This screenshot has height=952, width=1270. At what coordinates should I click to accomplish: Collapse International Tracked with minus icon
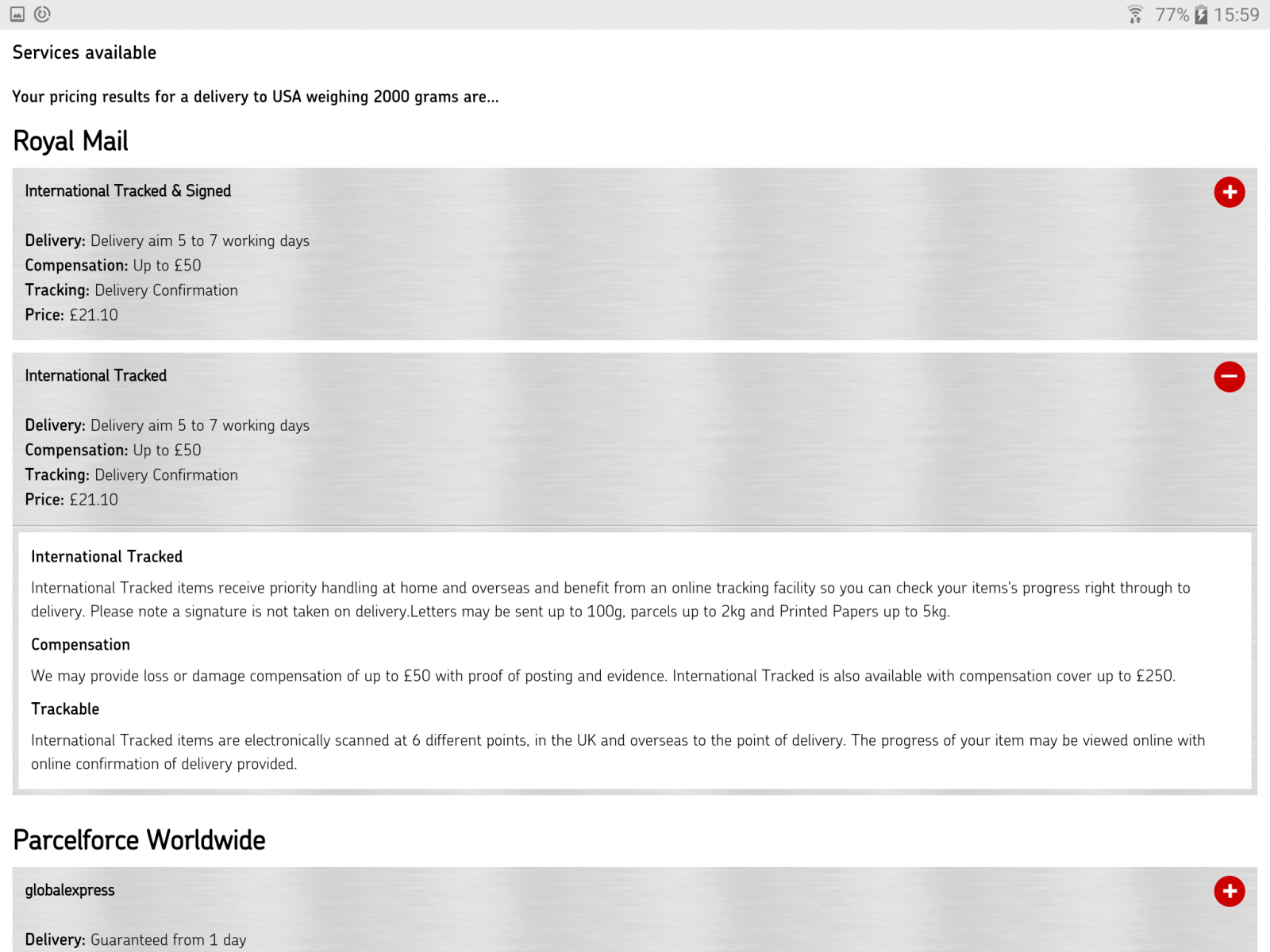point(1229,377)
